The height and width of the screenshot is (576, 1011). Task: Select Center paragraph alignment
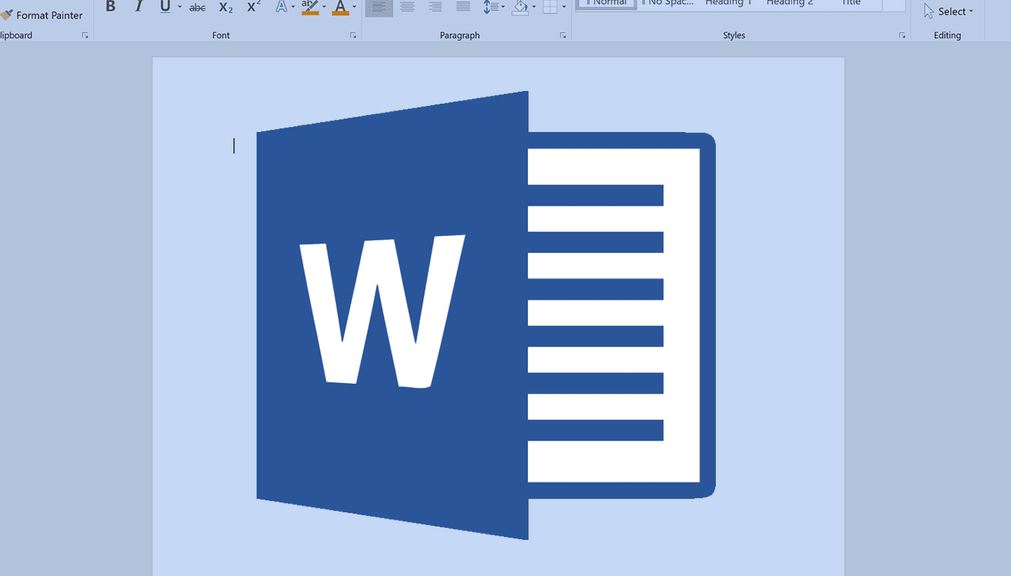(407, 6)
